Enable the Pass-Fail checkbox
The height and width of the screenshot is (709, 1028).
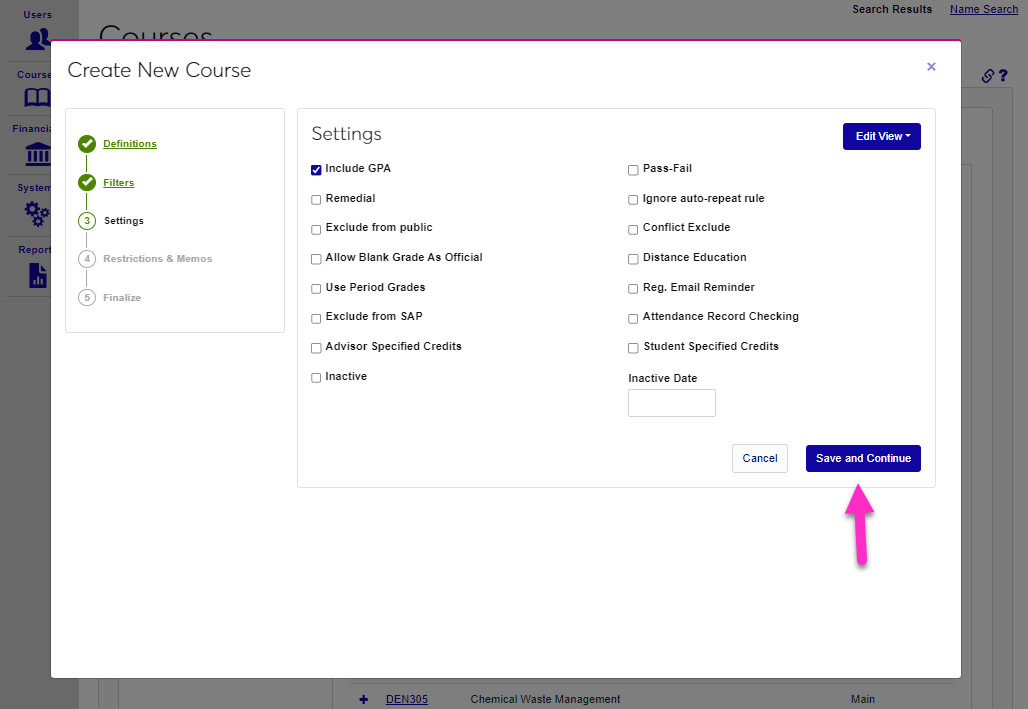633,170
